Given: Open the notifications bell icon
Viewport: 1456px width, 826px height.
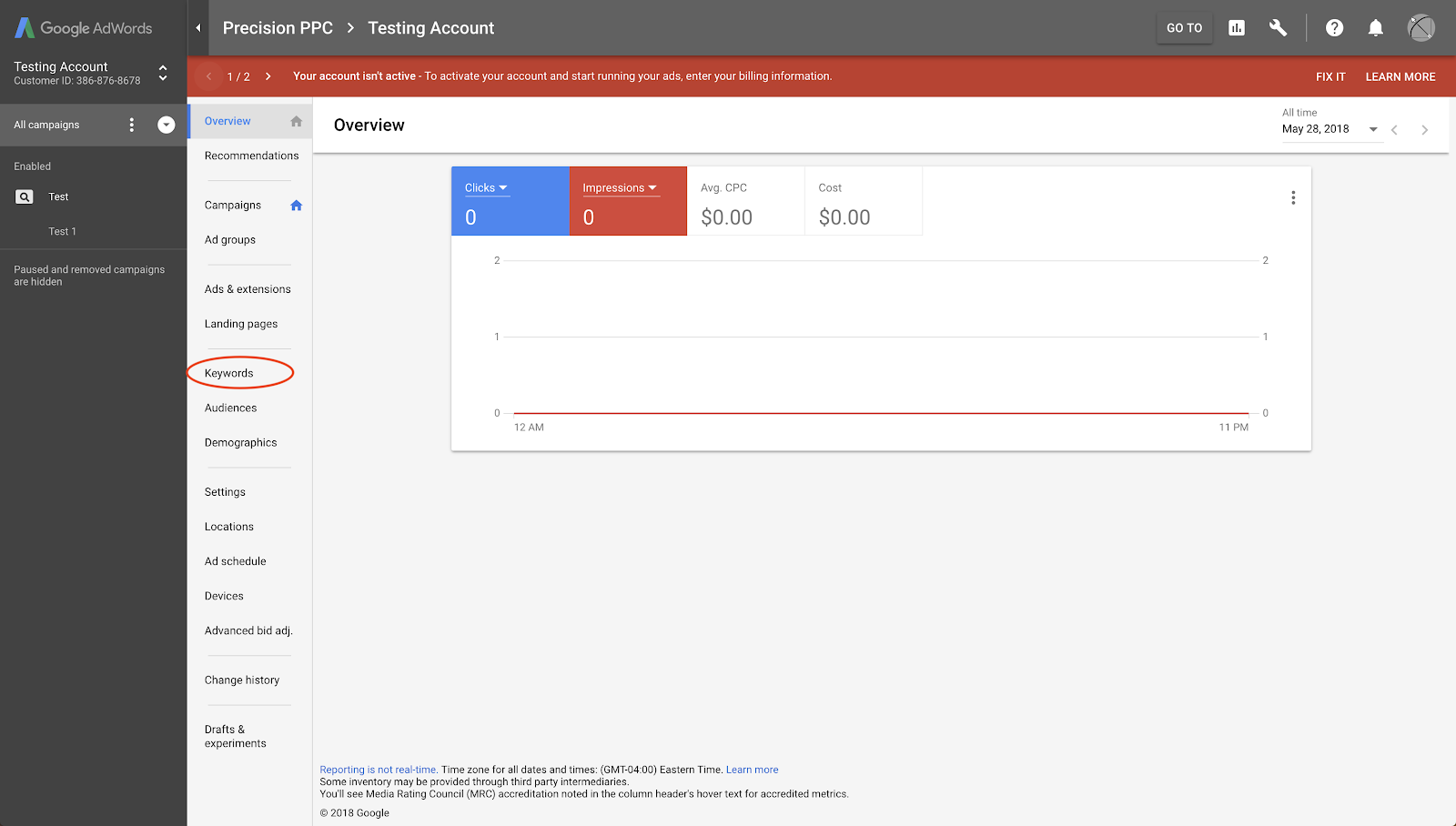Looking at the screenshot, I should click(1376, 28).
